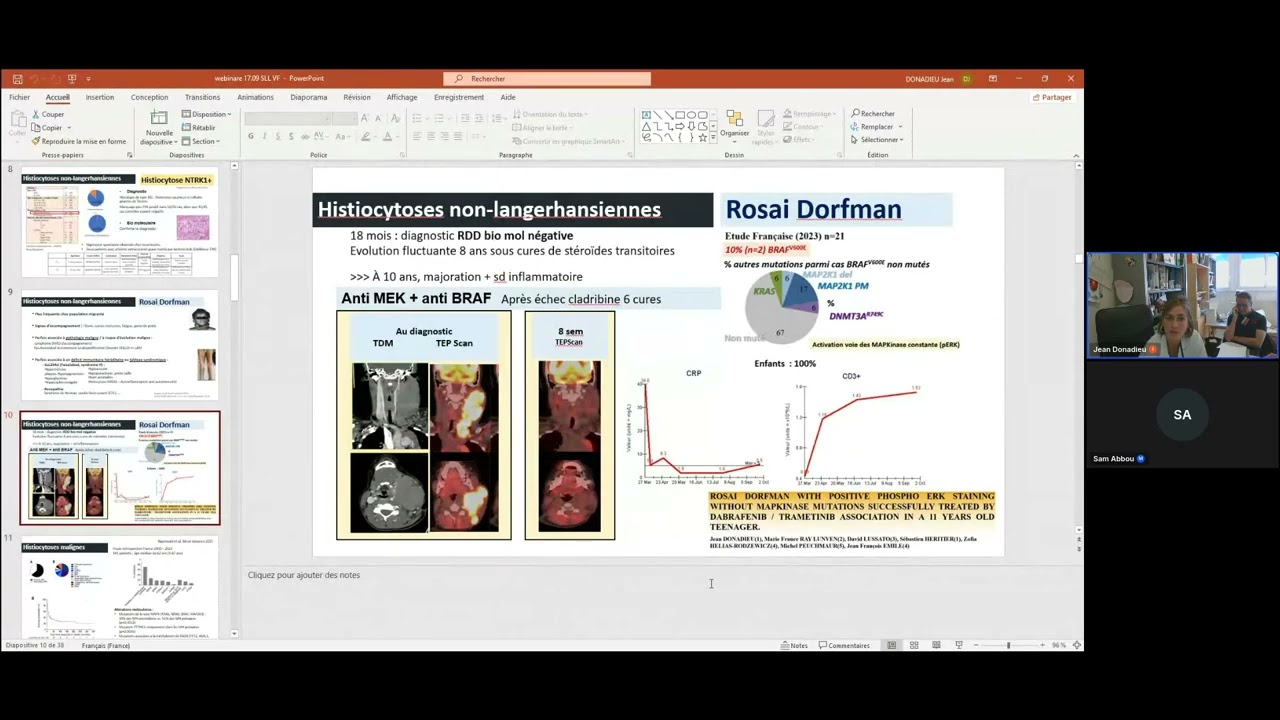
Task: Collapse the ribbon with the chevron
Action: pyautogui.click(x=1076, y=155)
